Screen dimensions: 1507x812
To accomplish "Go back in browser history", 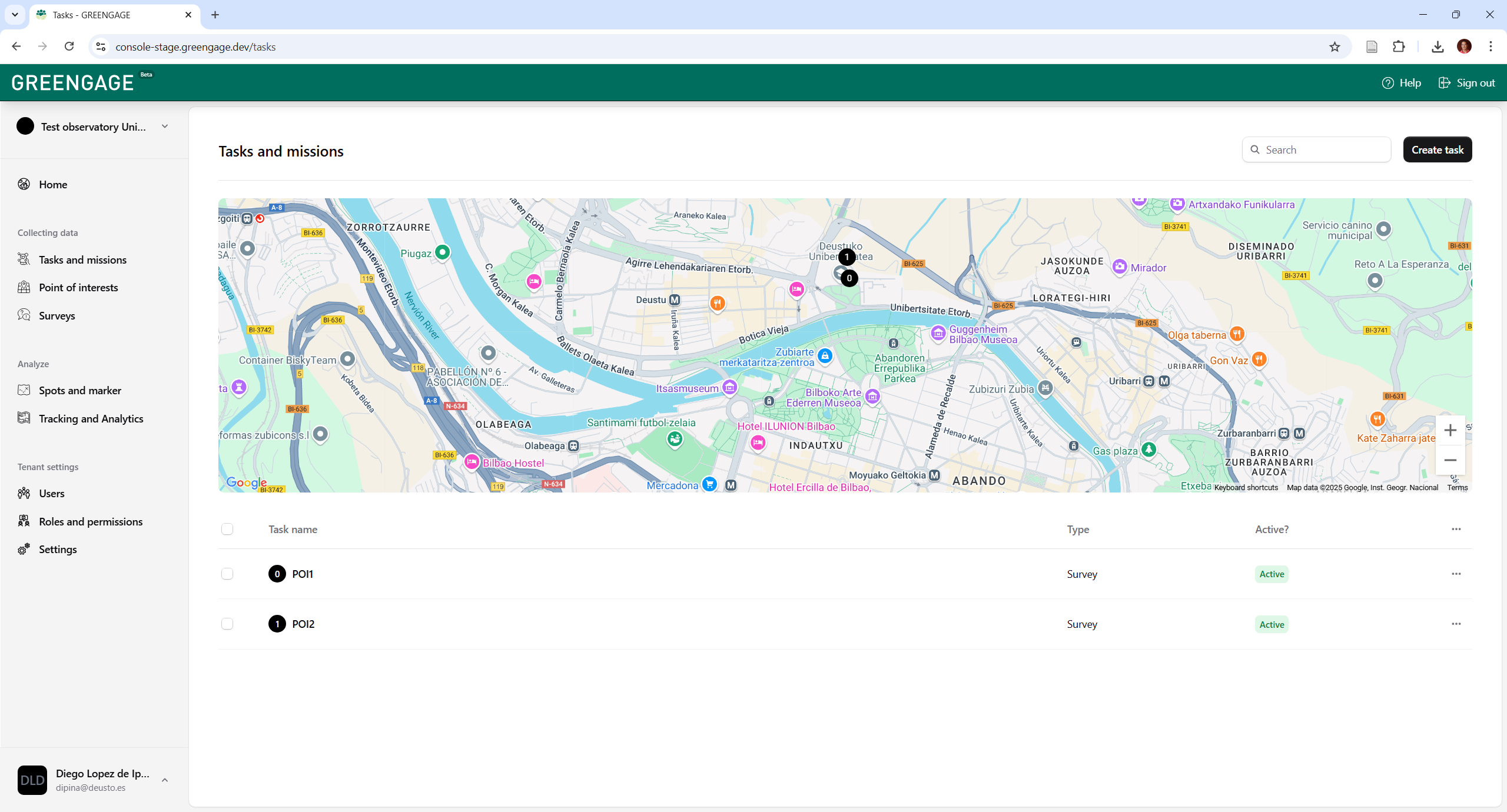I will tap(16, 46).
